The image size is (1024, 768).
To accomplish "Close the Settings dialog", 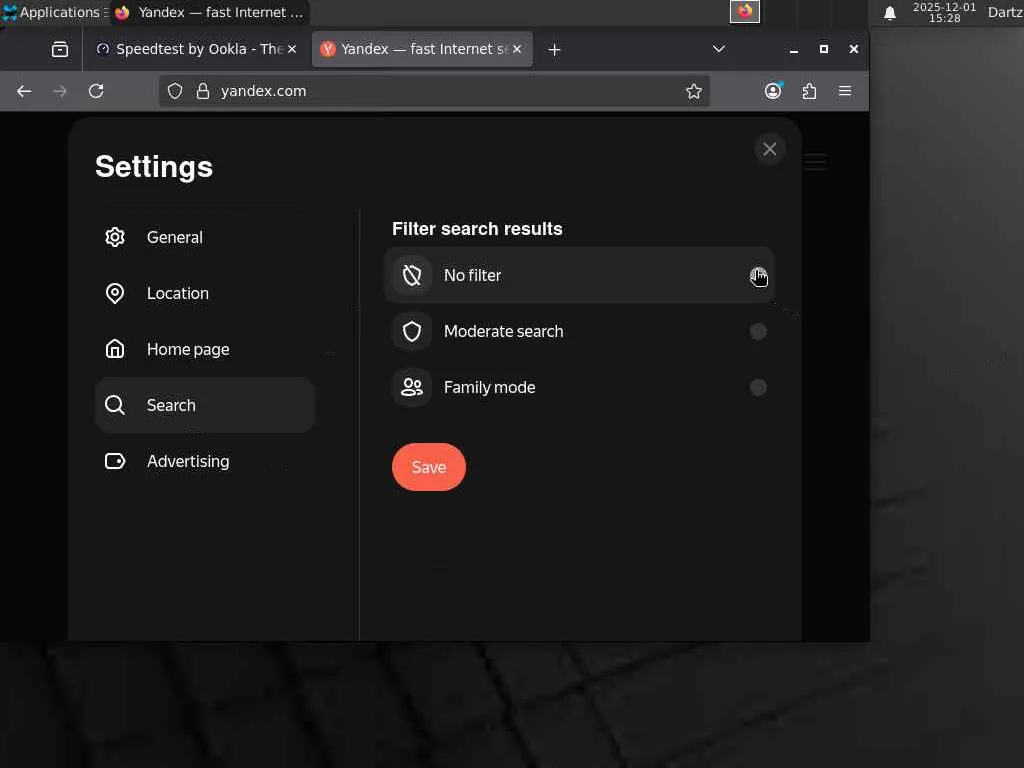I will point(769,149).
